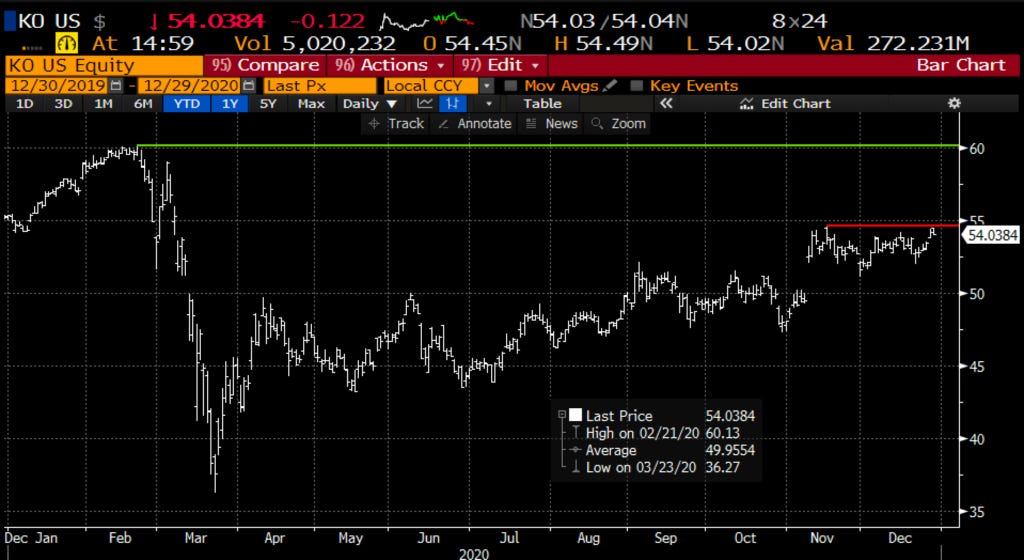Activate the Track crosshair tool
The image size is (1024, 560).
coord(396,123)
